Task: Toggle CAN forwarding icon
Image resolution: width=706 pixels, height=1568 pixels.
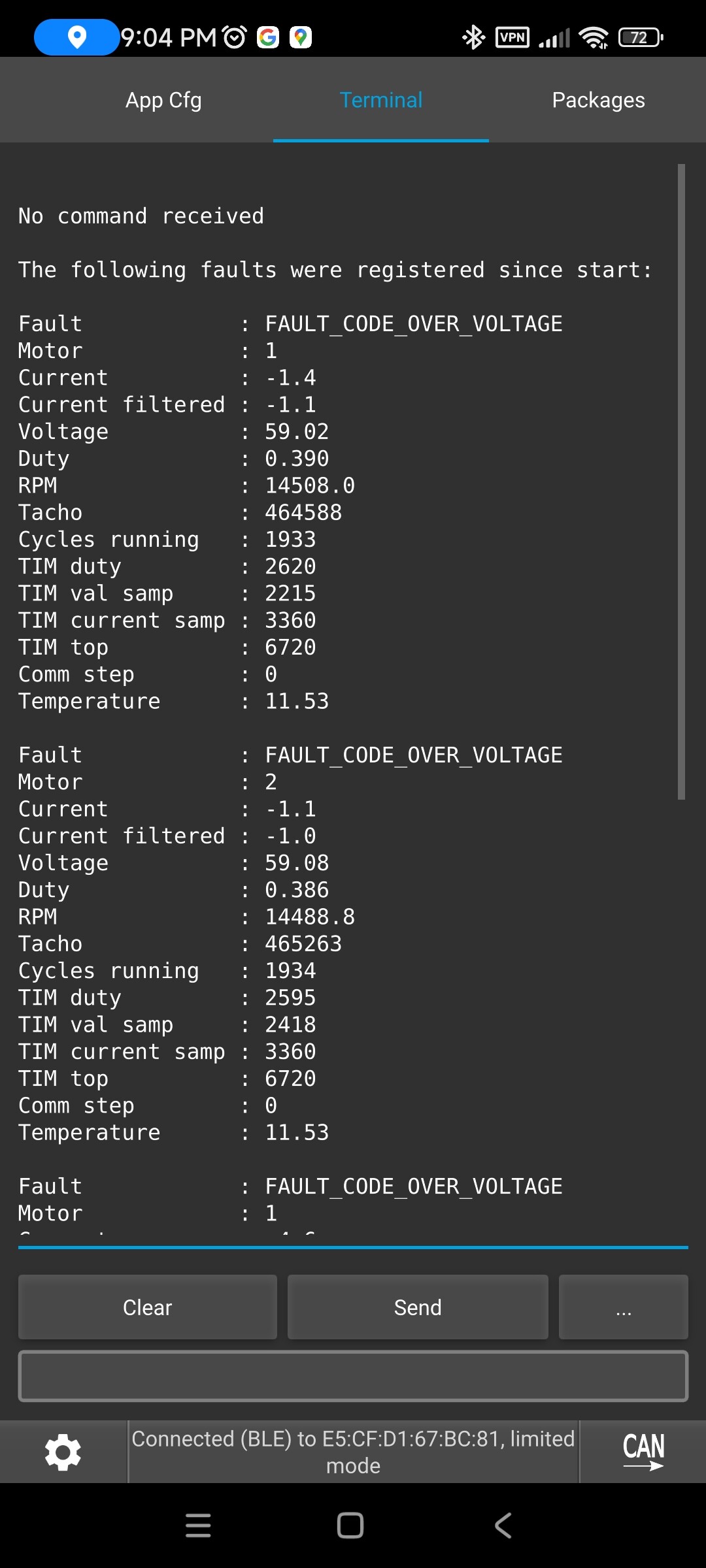Action: point(643,1451)
